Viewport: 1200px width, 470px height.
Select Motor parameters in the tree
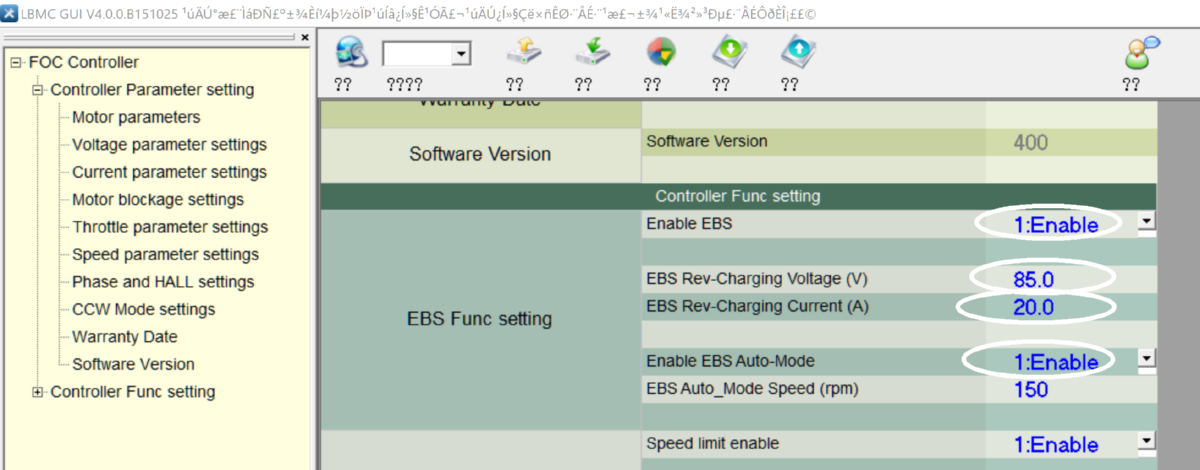[x=136, y=118]
